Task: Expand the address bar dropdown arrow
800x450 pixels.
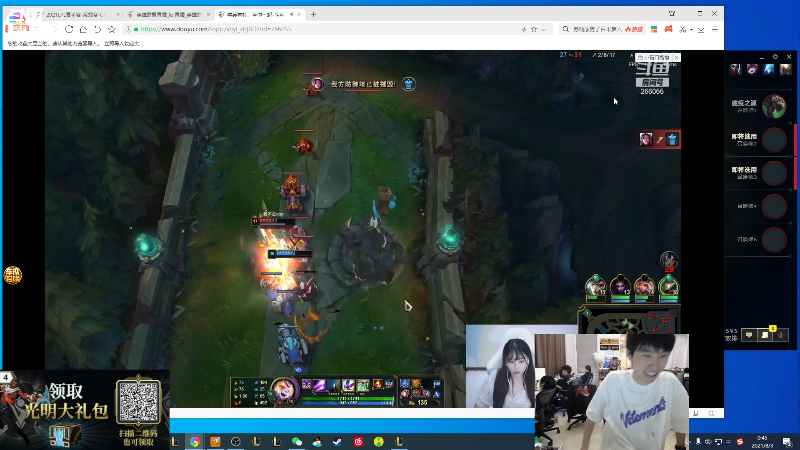Action: (544, 30)
